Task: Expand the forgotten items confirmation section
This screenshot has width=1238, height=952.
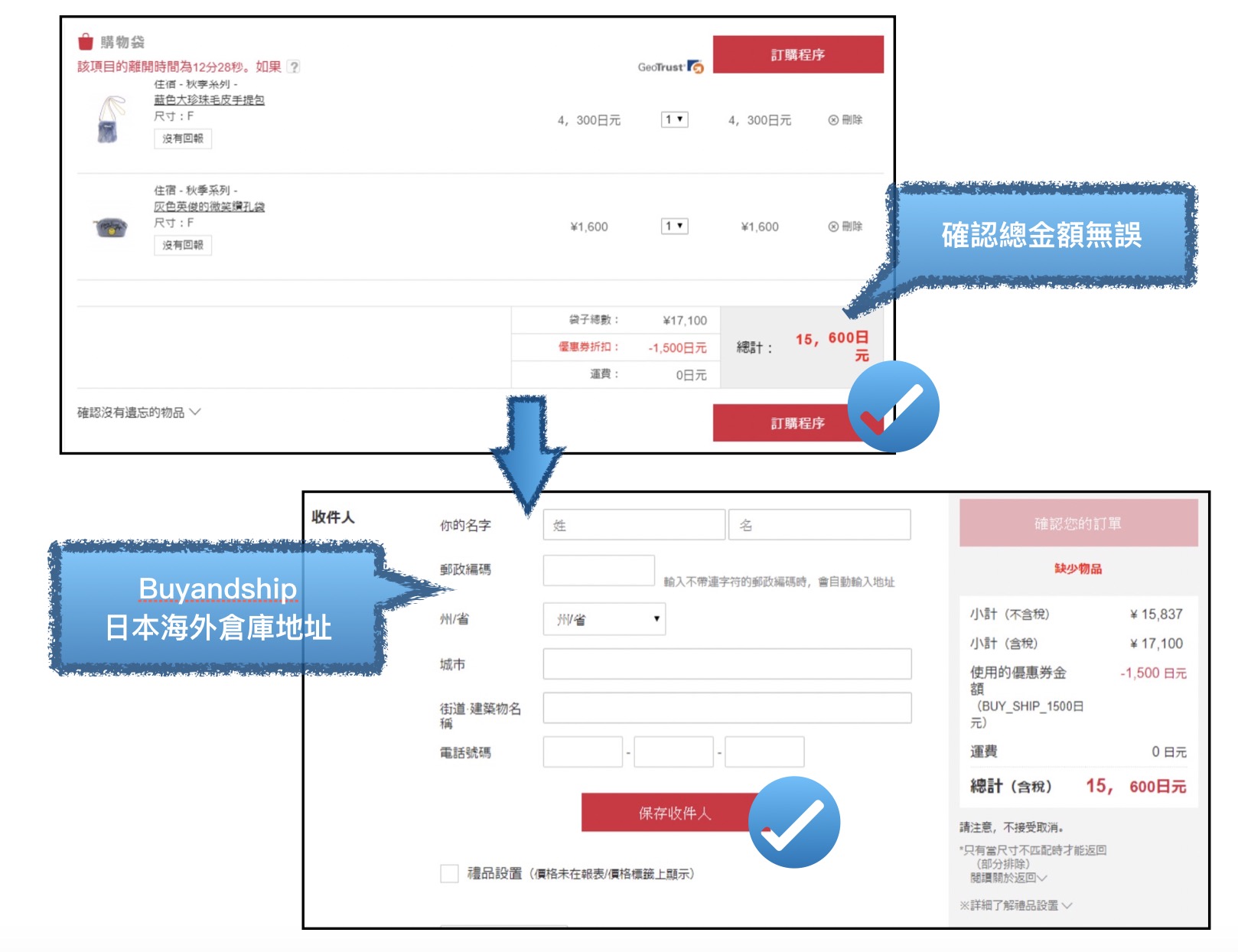Action: click(138, 412)
